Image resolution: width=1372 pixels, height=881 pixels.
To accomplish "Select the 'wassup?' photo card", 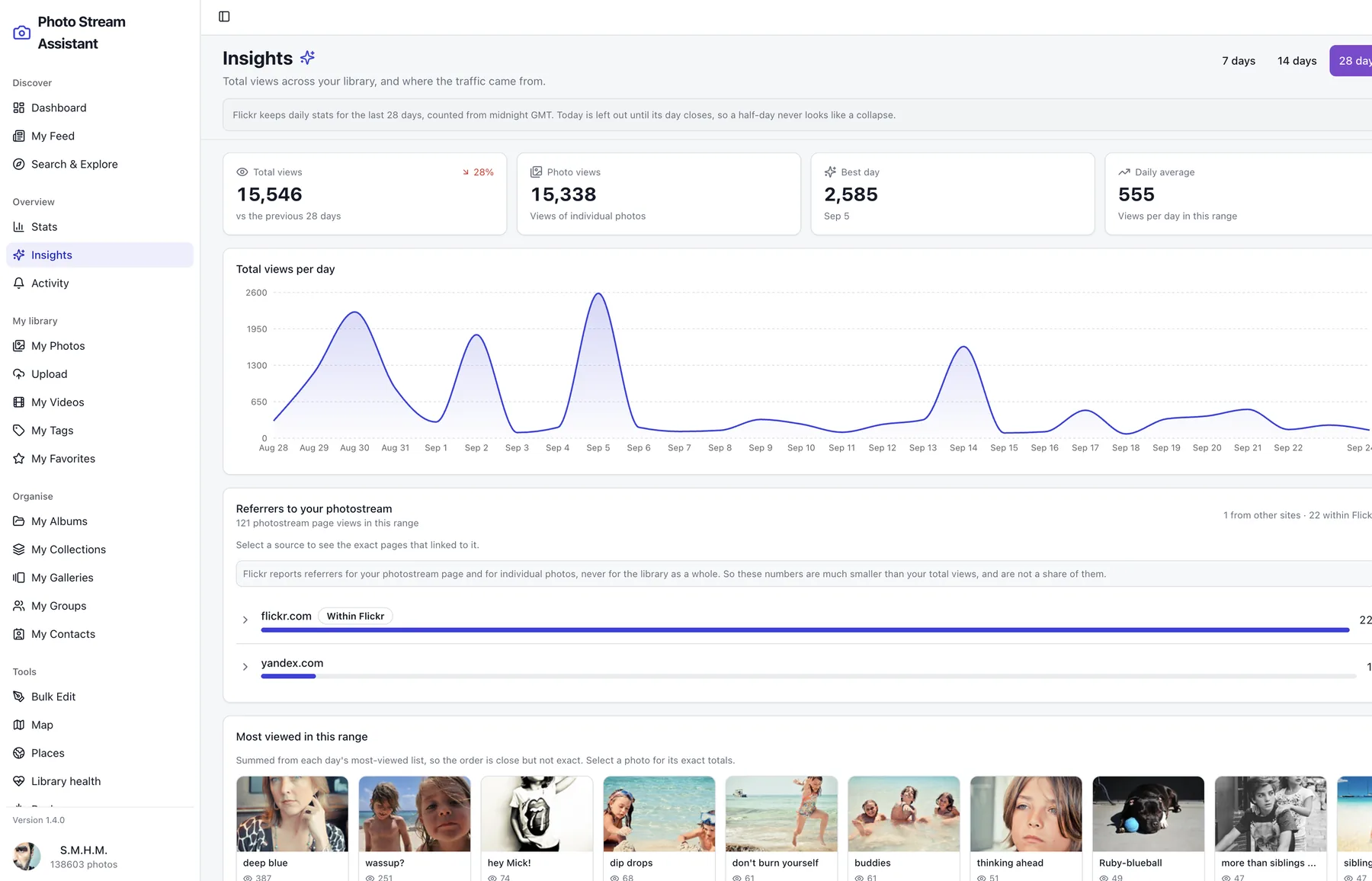I will (415, 828).
